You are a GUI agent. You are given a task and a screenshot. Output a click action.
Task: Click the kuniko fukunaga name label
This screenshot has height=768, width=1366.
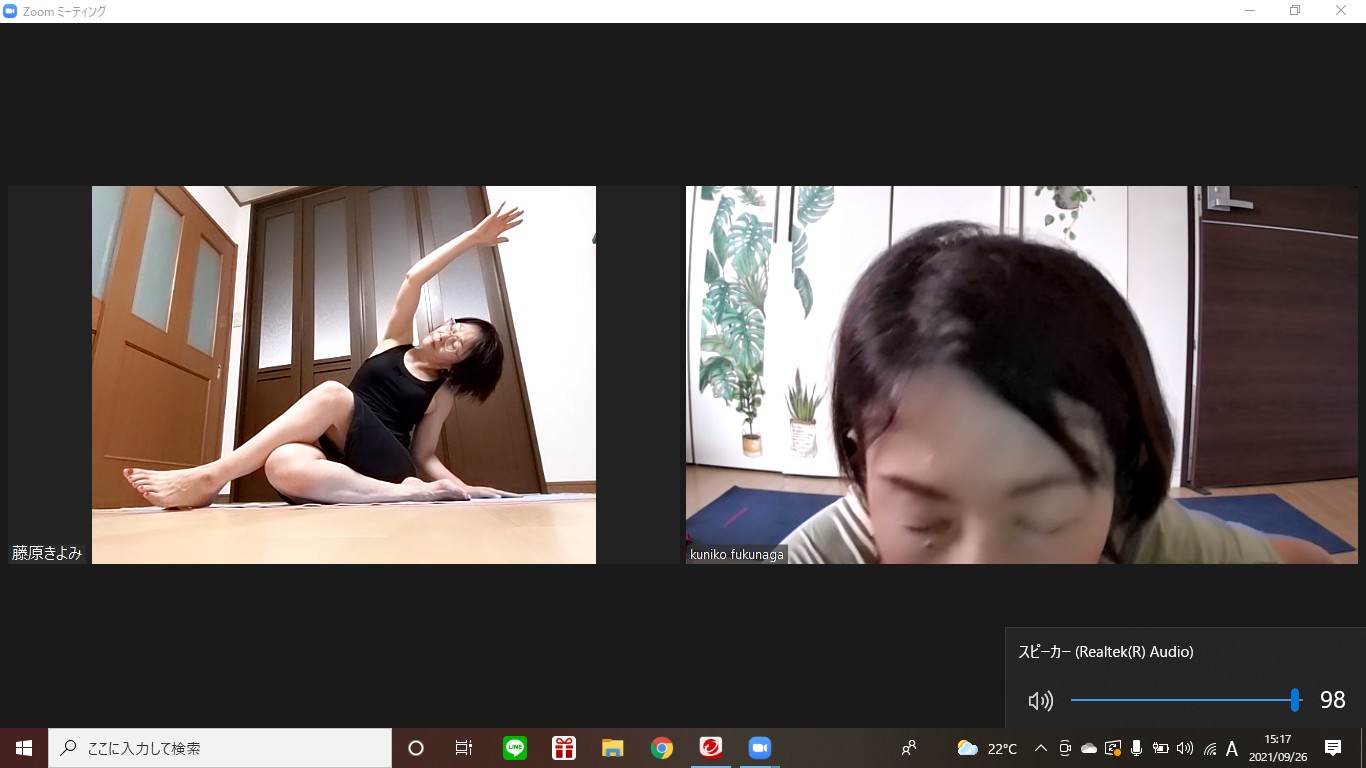[x=736, y=554]
